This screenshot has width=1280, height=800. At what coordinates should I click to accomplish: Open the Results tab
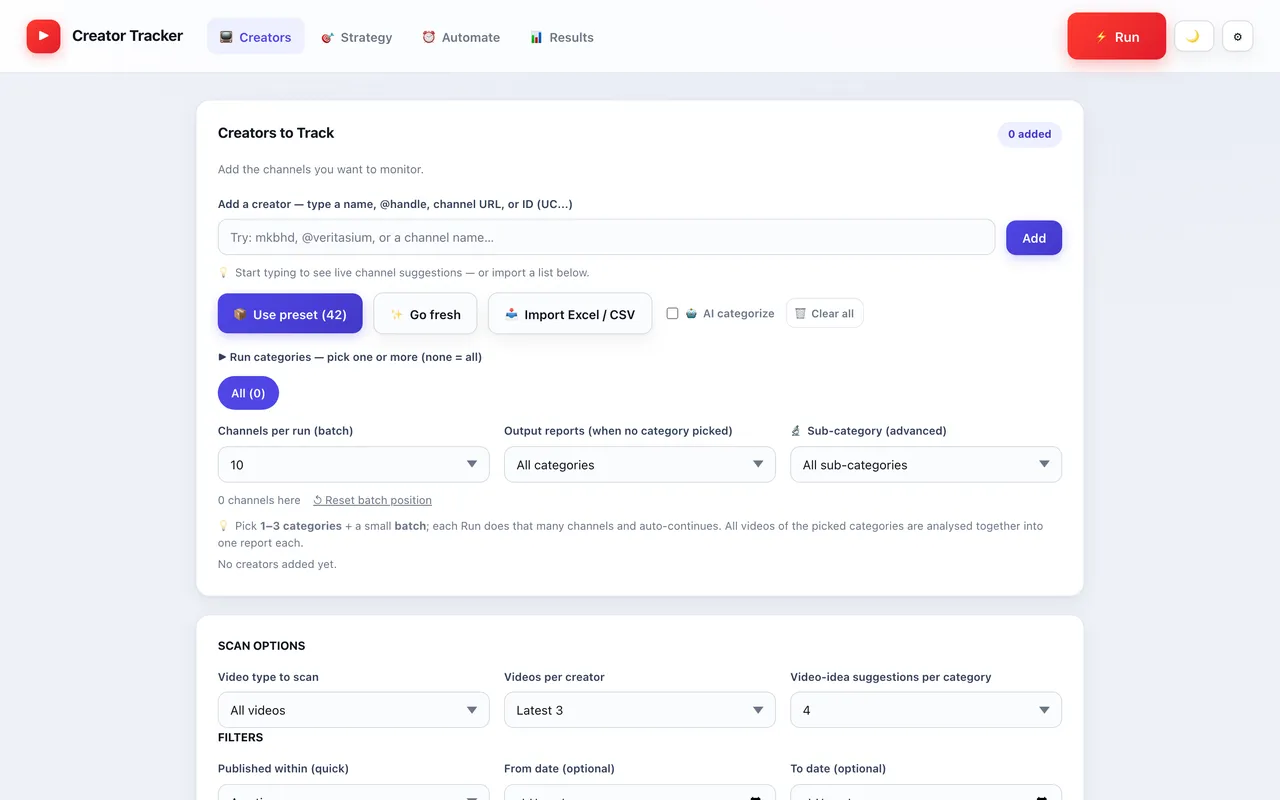[562, 37]
